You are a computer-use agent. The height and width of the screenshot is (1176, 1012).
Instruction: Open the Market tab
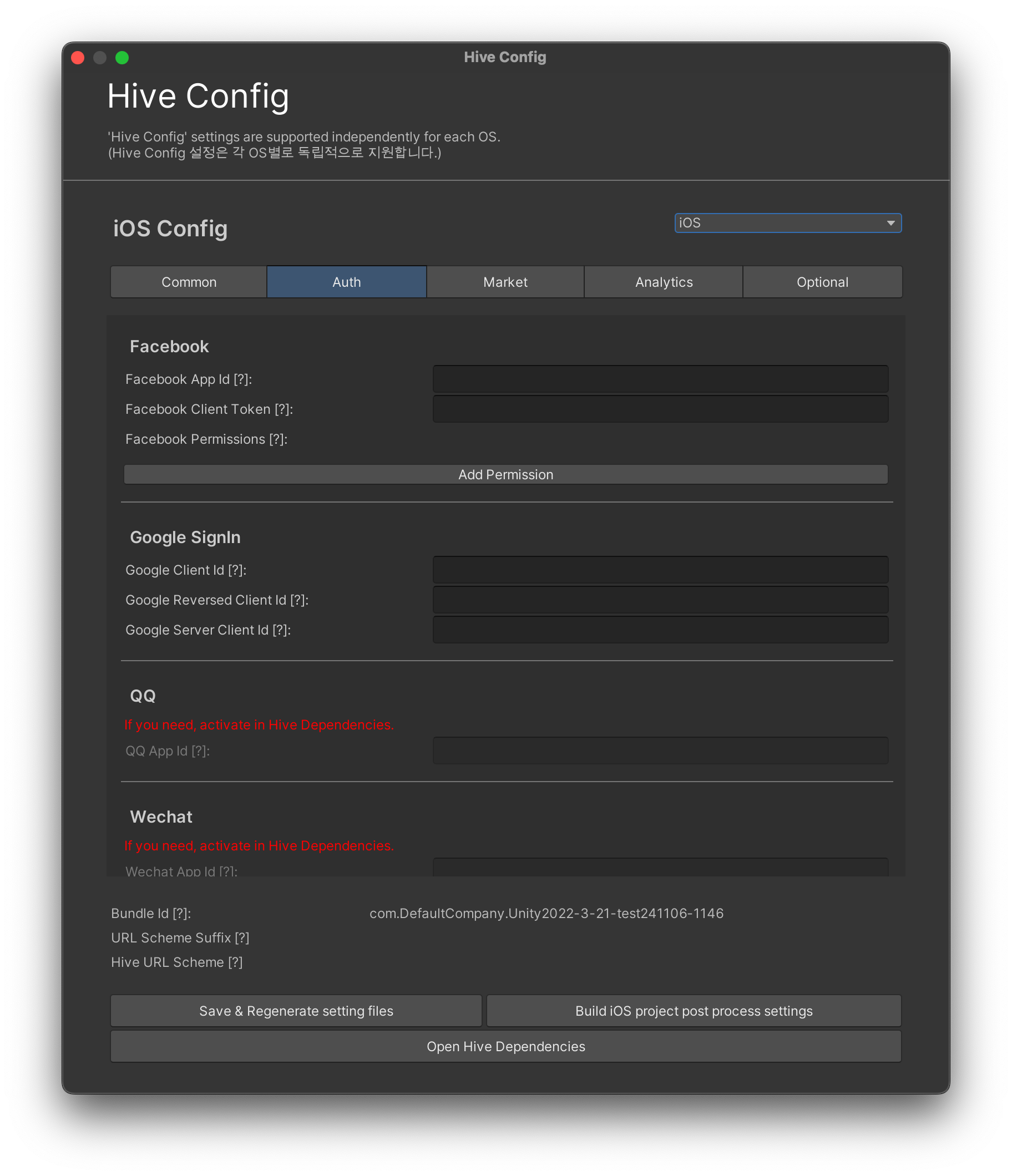pos(505,282)
